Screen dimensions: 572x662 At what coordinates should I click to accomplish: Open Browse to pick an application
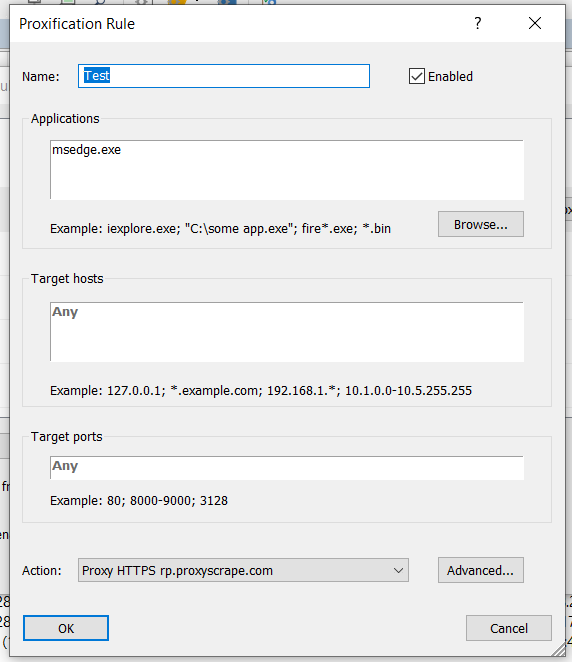coord(481,224)
